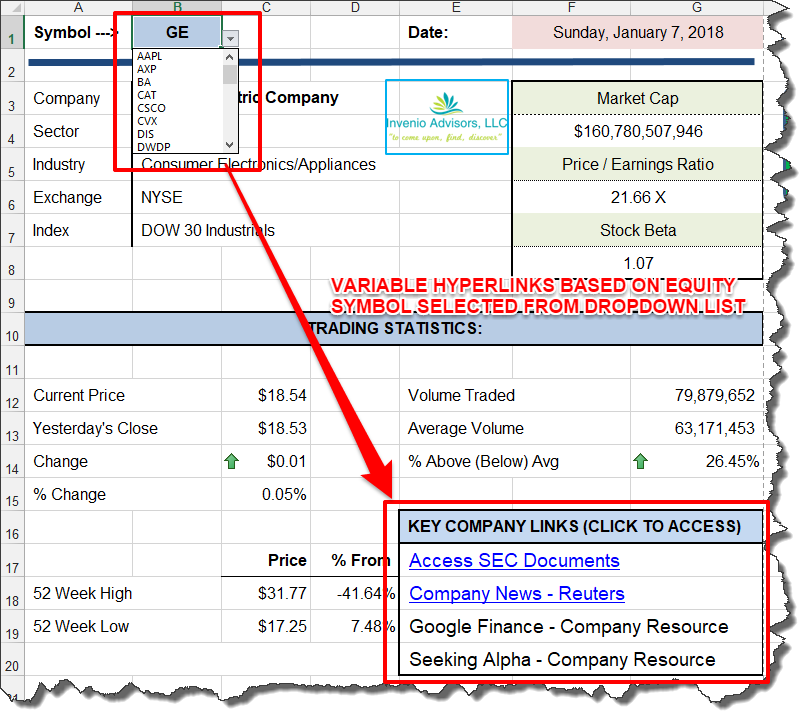The width and height of the screenshot is (812, 724).
Task: Select DIS from the symbol list
Action: coord(144,131)
